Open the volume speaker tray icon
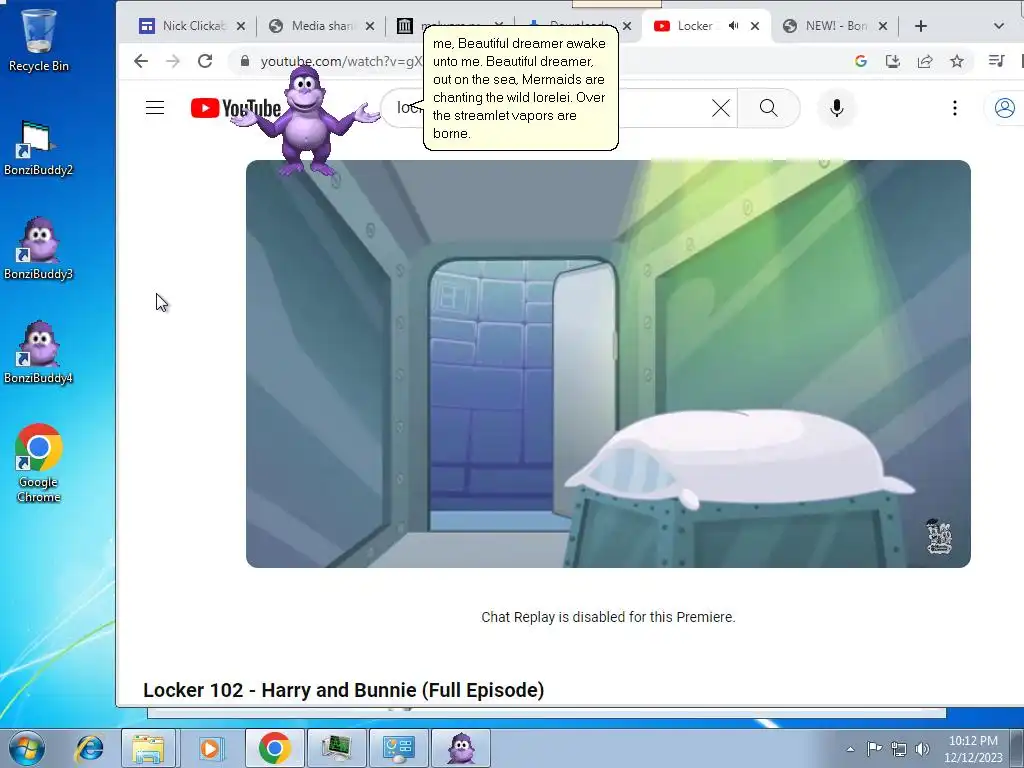The width and height of the screenshot is (1024, 768). click(x=922, y=748)
